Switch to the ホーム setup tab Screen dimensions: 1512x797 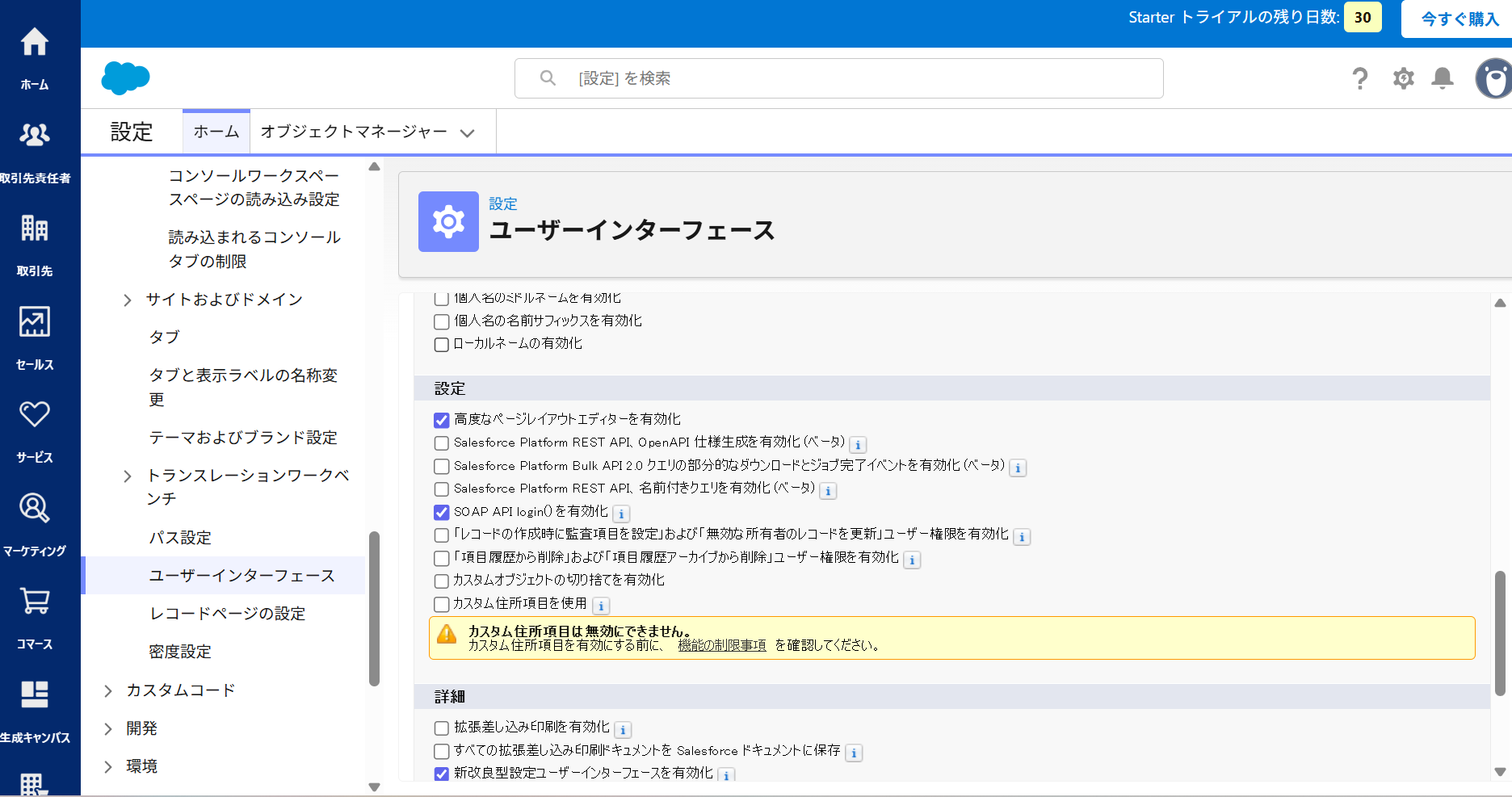[x=216, y=131]
